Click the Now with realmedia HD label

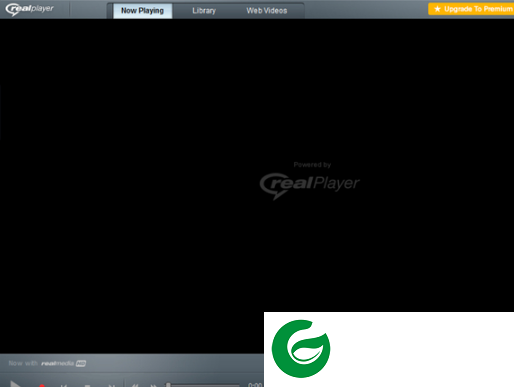[x=47, y=363]
